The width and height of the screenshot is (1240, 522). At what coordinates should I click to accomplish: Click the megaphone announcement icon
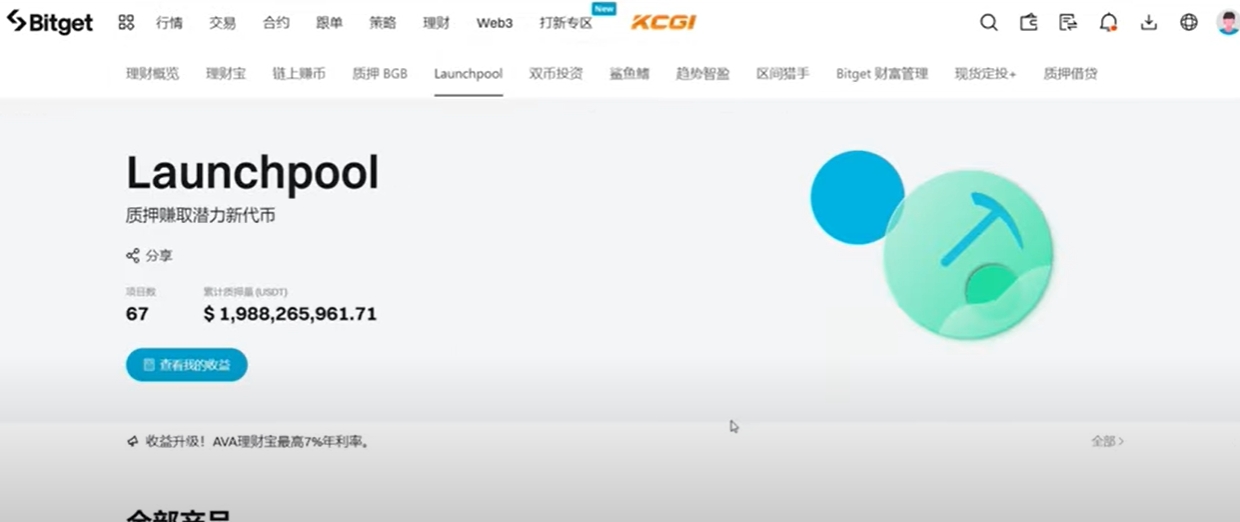[132, 441]
